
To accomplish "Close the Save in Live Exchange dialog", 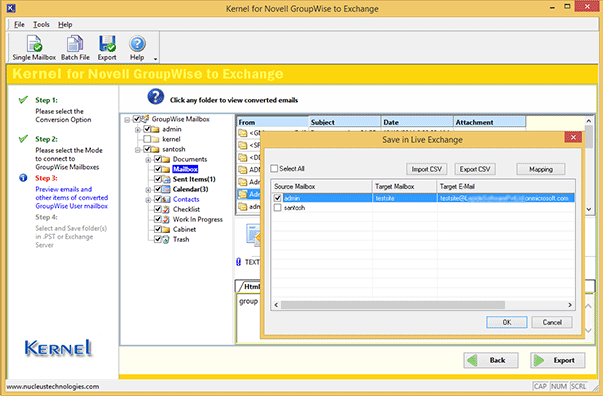I will (x=573, y=137).
